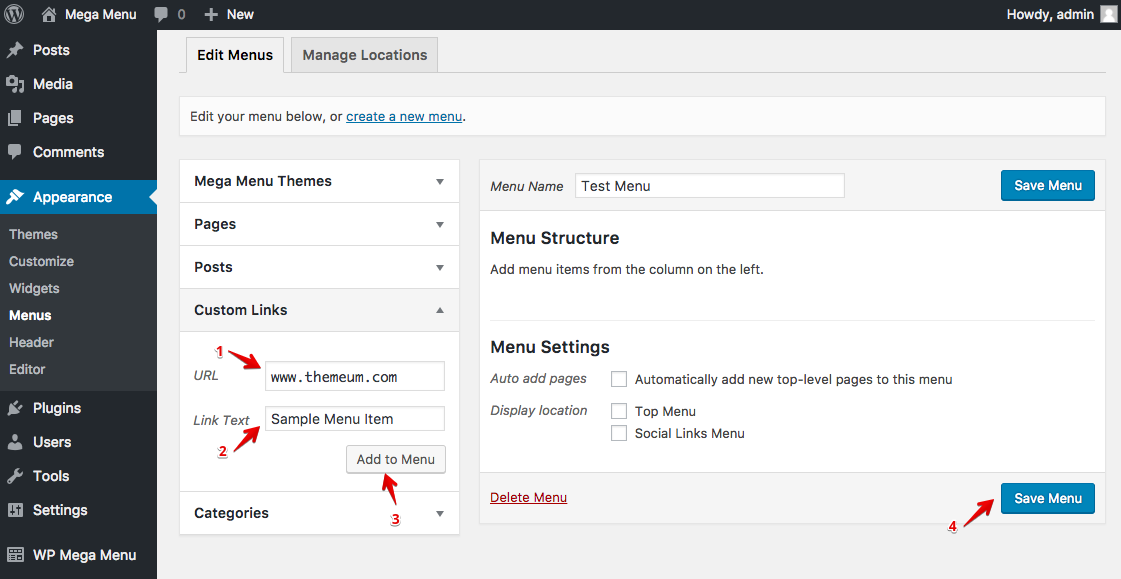This screenshot has width=1121, height=579.
Task: Click the WordPress logo icon
Action: [14, 14]
